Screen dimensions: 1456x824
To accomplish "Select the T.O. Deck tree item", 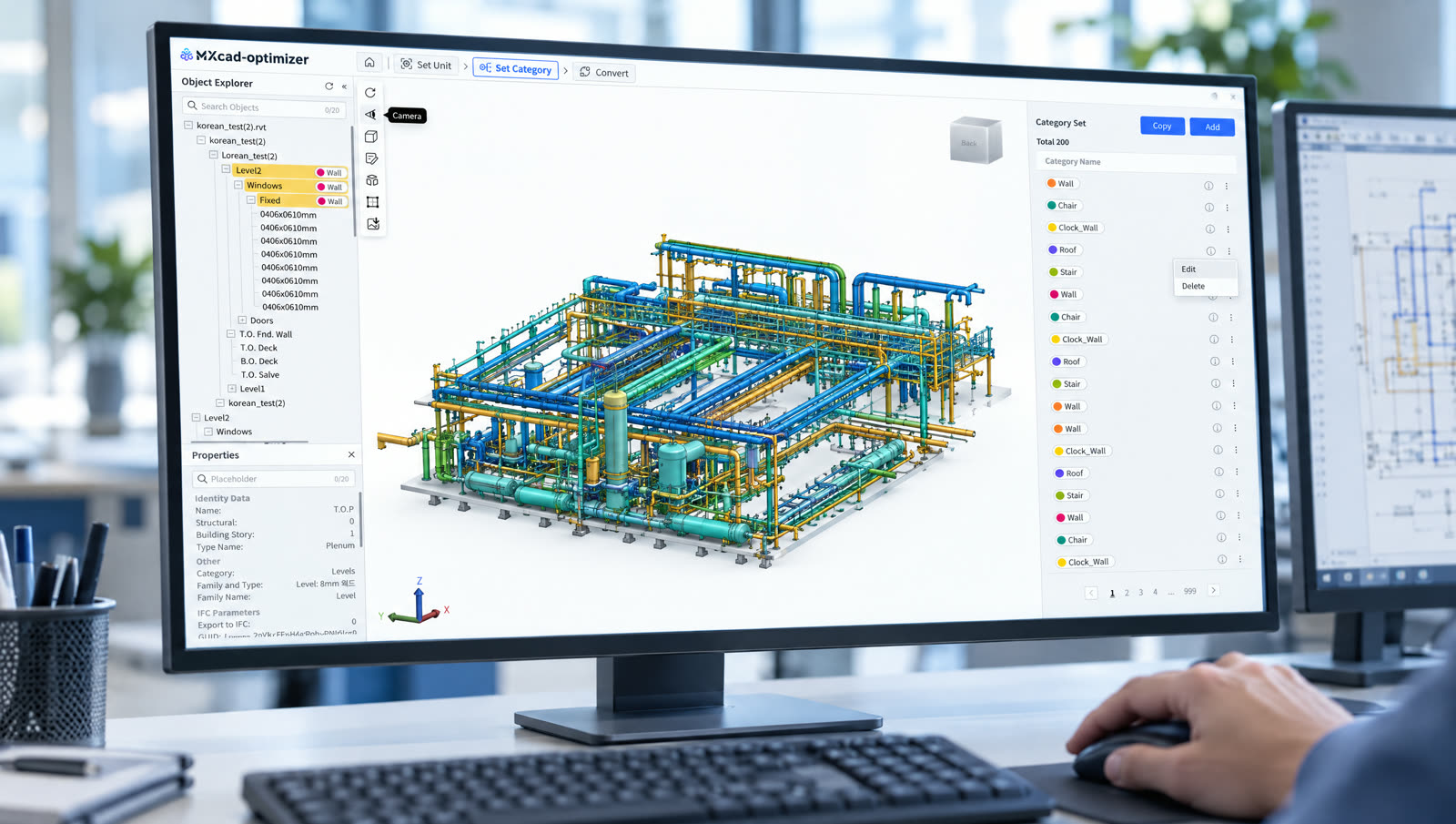I will click(x=258, y=348).
